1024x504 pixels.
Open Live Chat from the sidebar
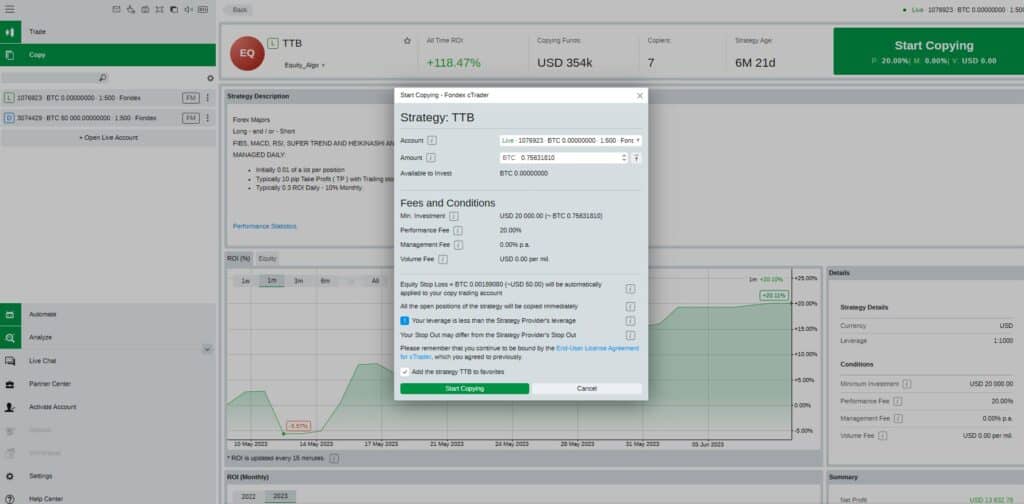pyautogui.click(x=42, y=360)
